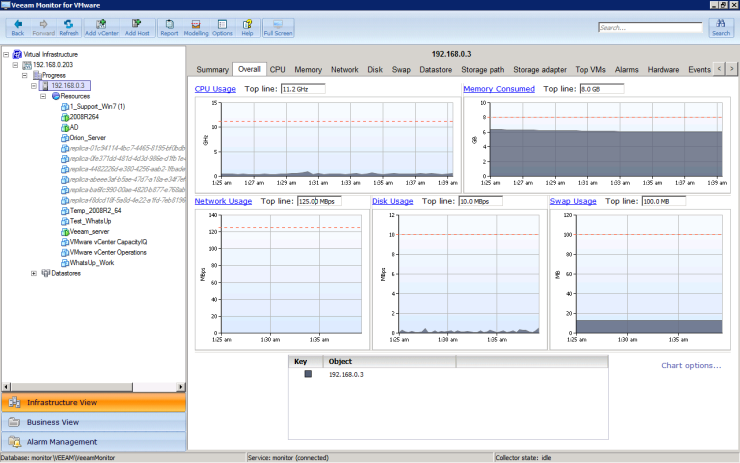Screen dimensions: 740x463
Task: Open the Alarms tab
Action: coord(627,69)
